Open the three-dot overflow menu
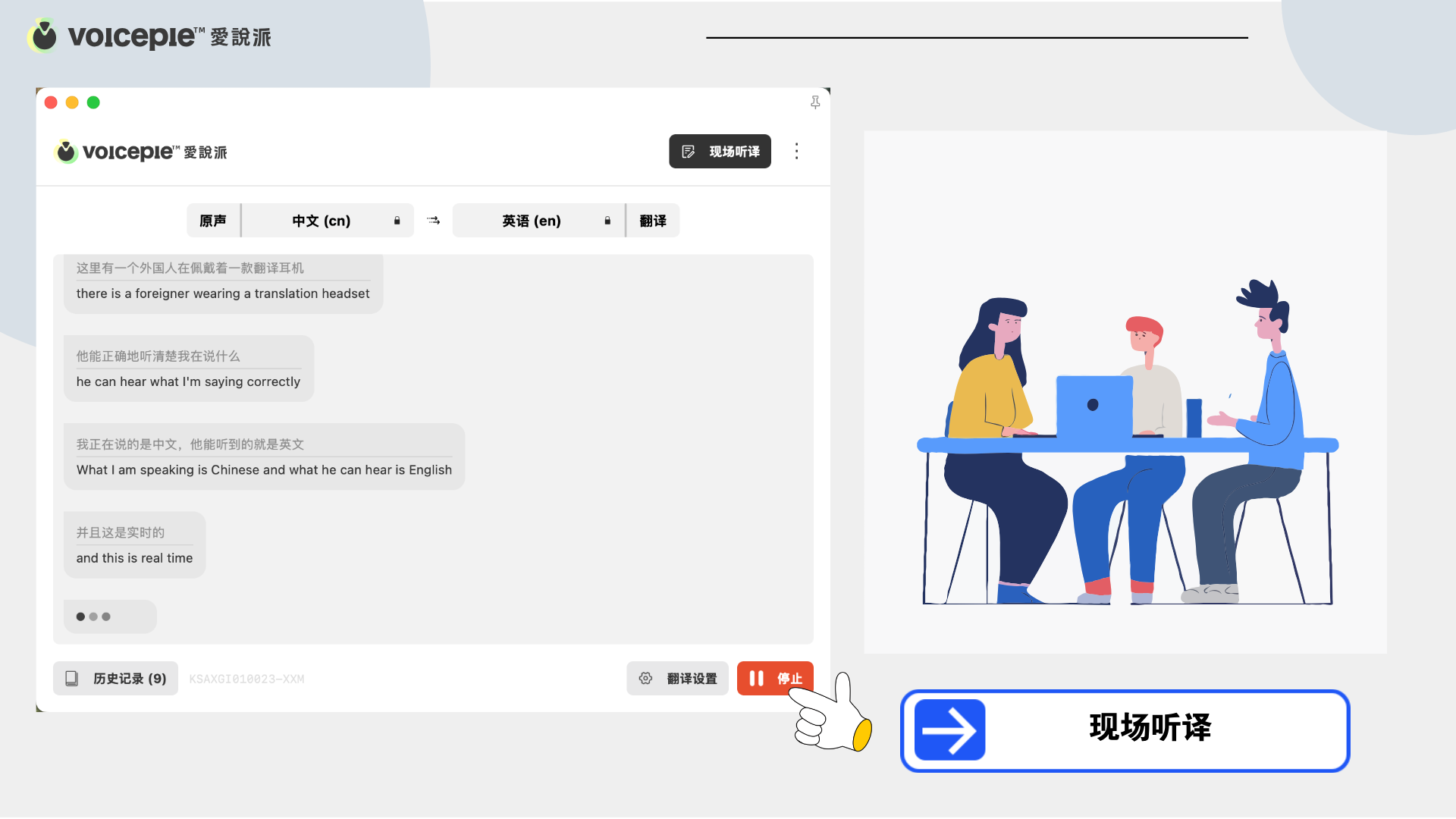 [x=797, y=152]
